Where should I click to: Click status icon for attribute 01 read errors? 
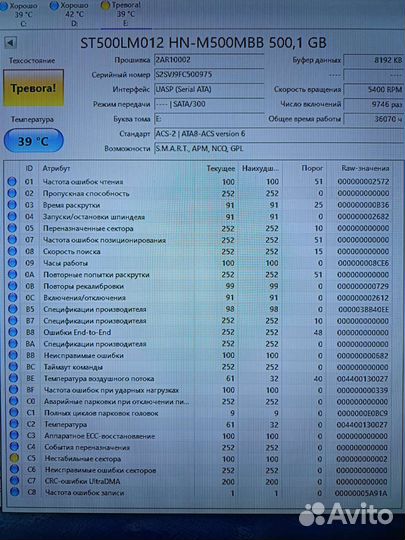coord(12,181)
